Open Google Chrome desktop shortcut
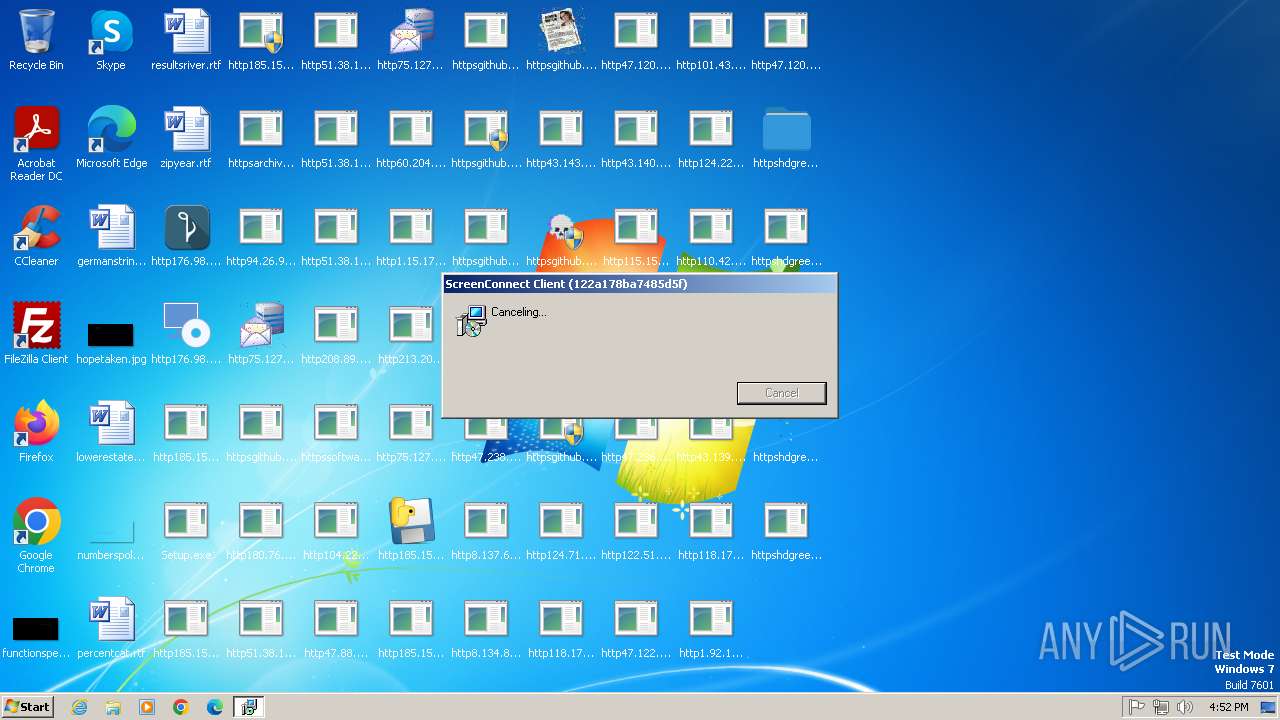 pos(36,536)
